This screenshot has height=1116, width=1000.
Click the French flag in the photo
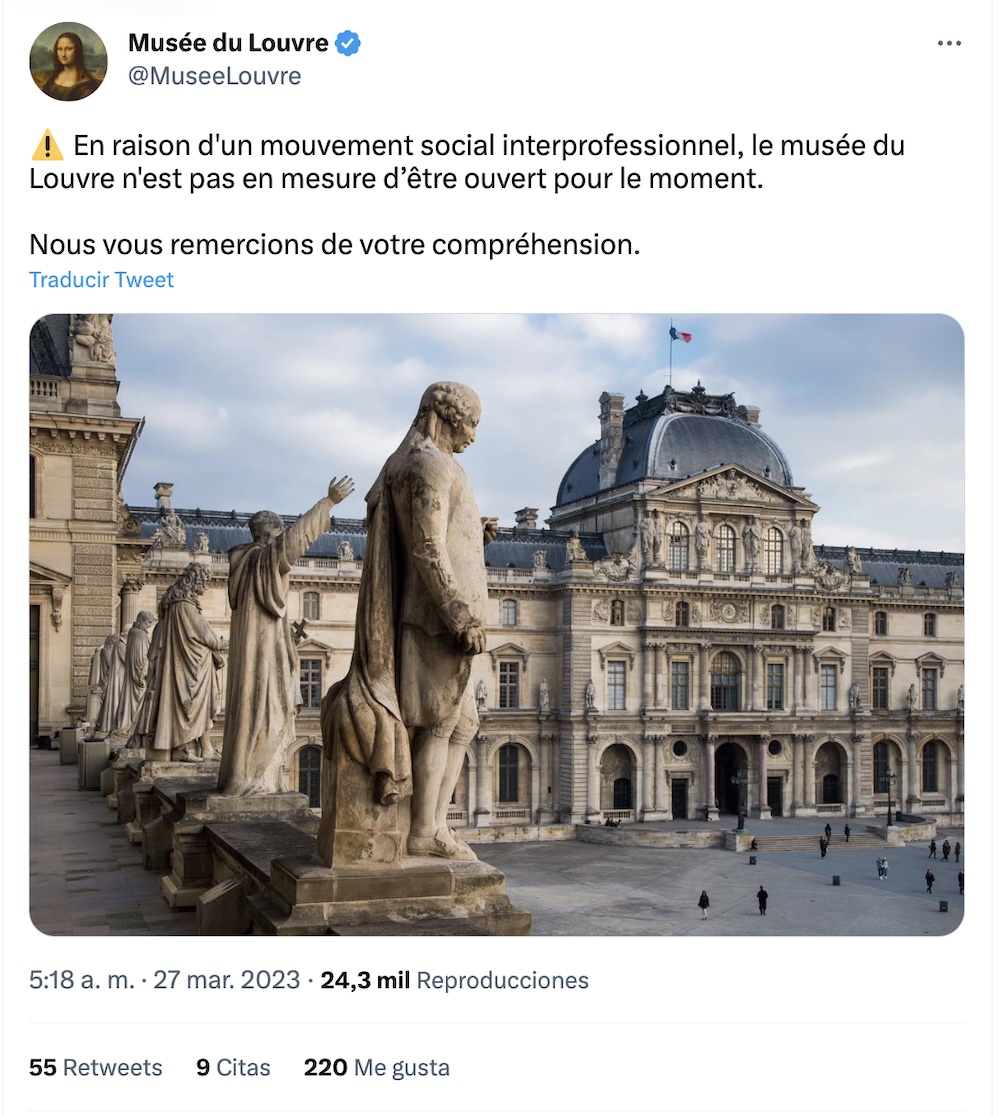click(680, 333)
